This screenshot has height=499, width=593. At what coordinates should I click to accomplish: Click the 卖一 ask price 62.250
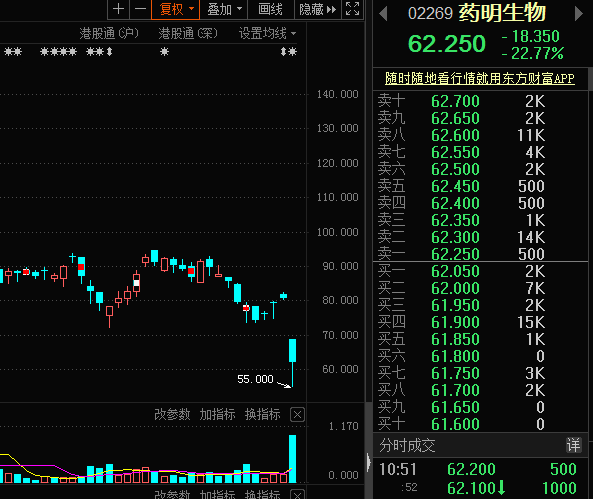coord(455,254)
